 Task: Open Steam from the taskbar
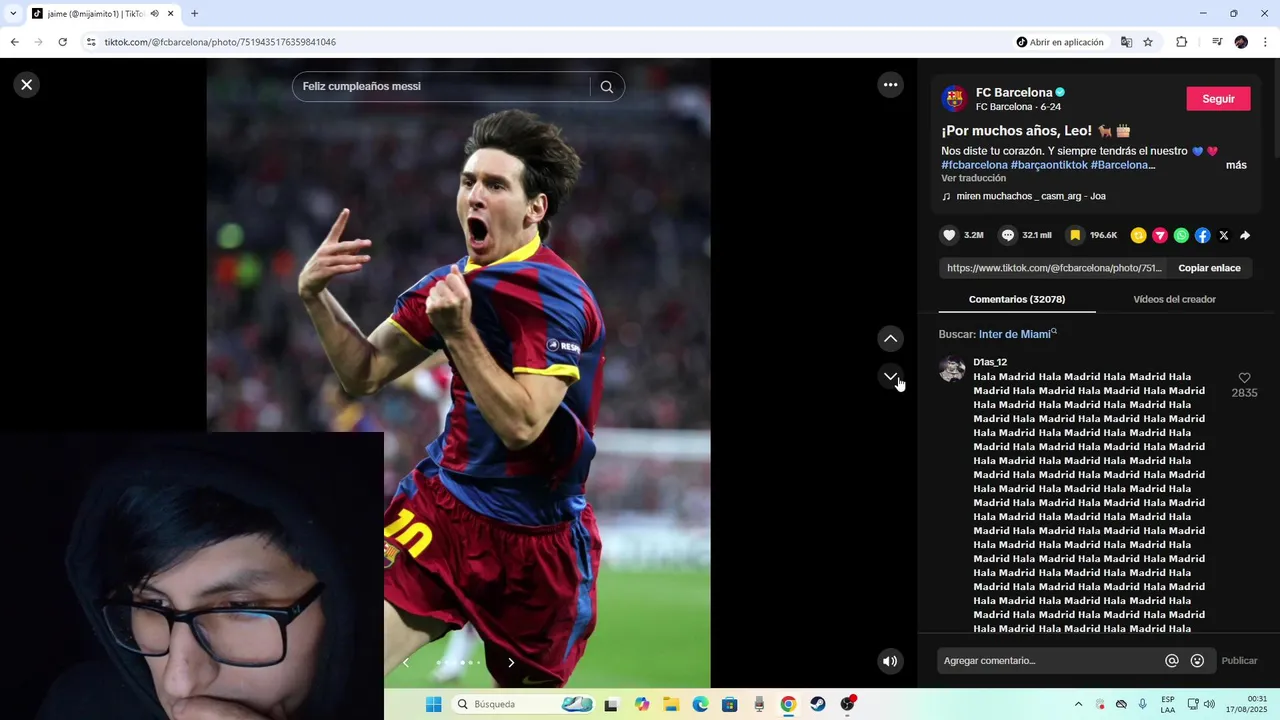coord(818,704)
